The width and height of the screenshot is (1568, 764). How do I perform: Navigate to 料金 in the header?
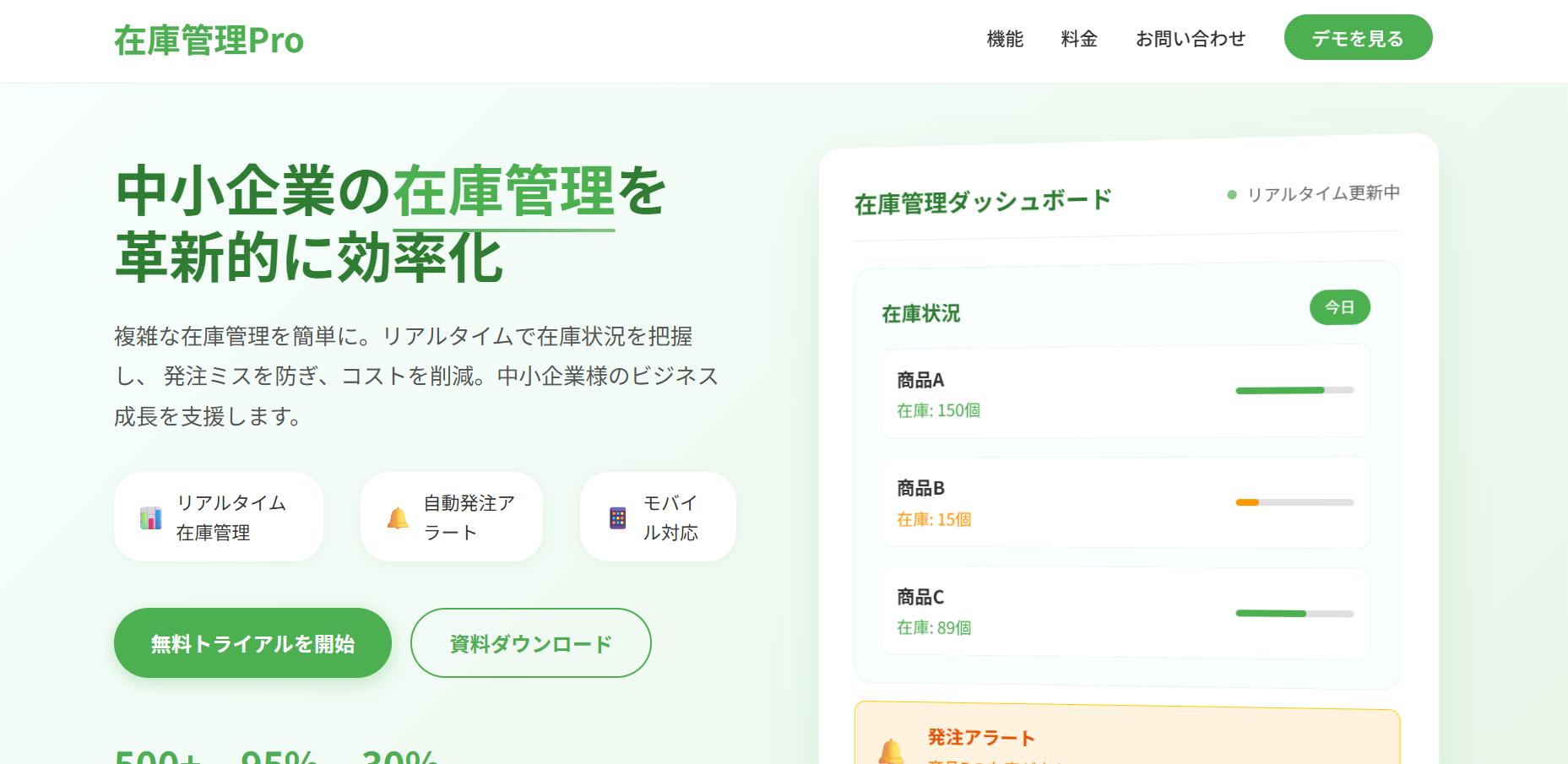tap(1078, 39)
